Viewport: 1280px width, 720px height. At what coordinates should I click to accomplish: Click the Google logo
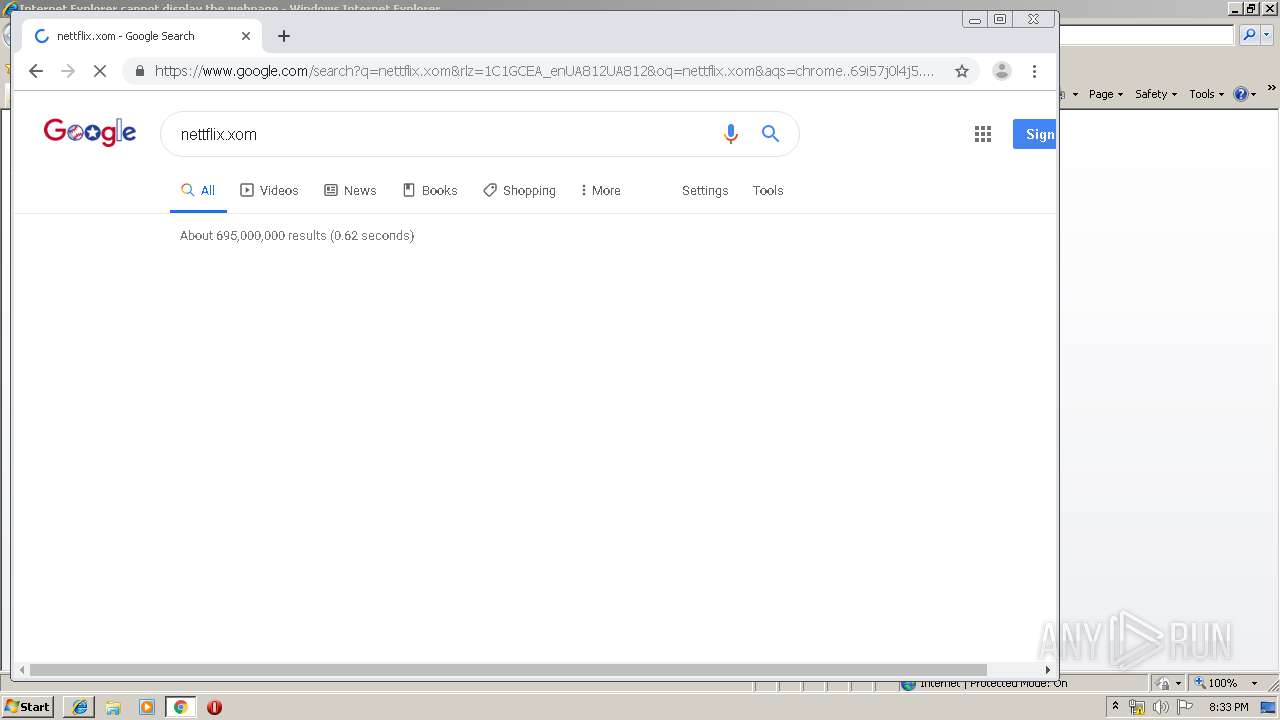point(90,132)
